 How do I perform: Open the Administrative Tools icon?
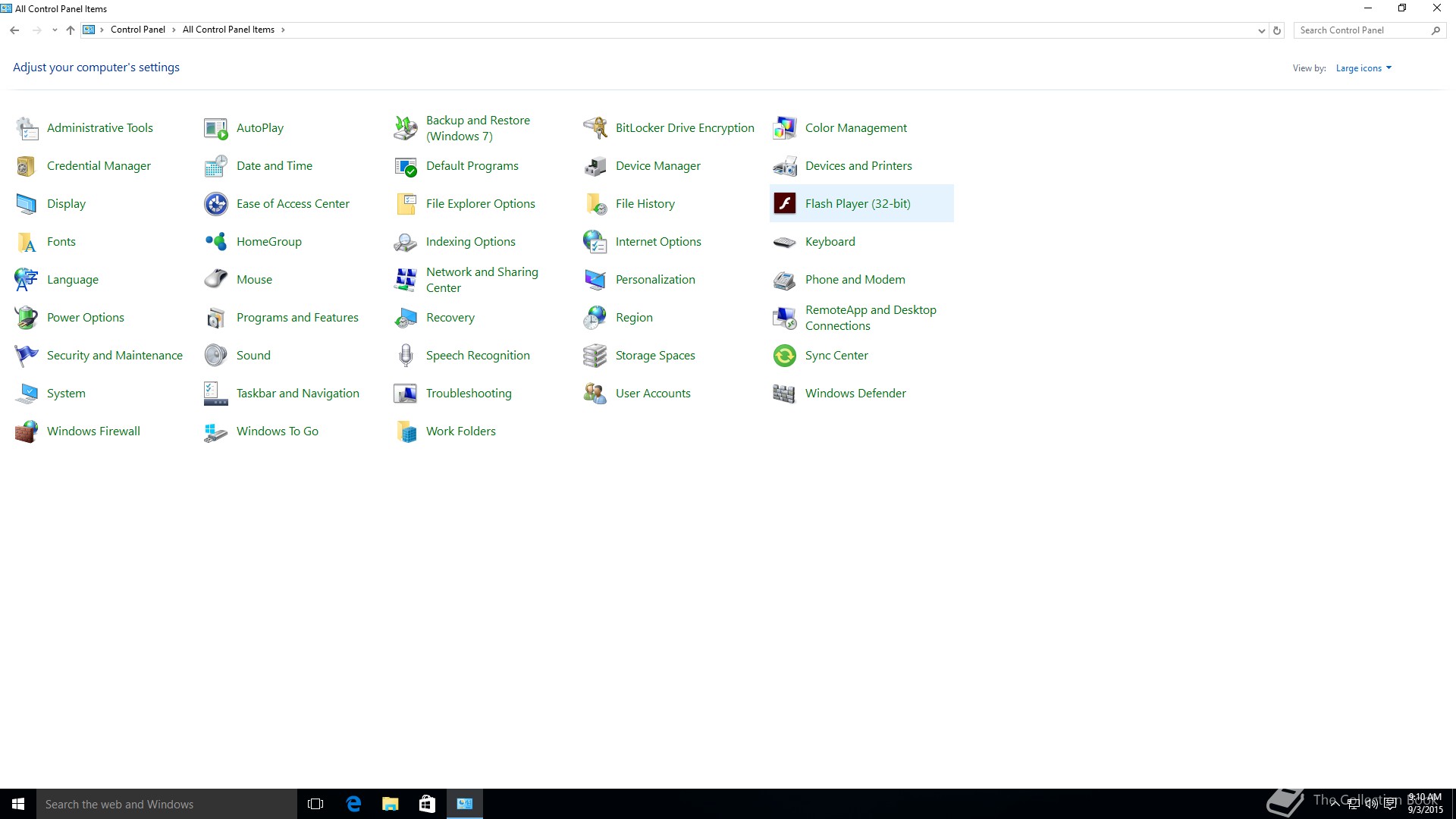[x=27, y=128]
